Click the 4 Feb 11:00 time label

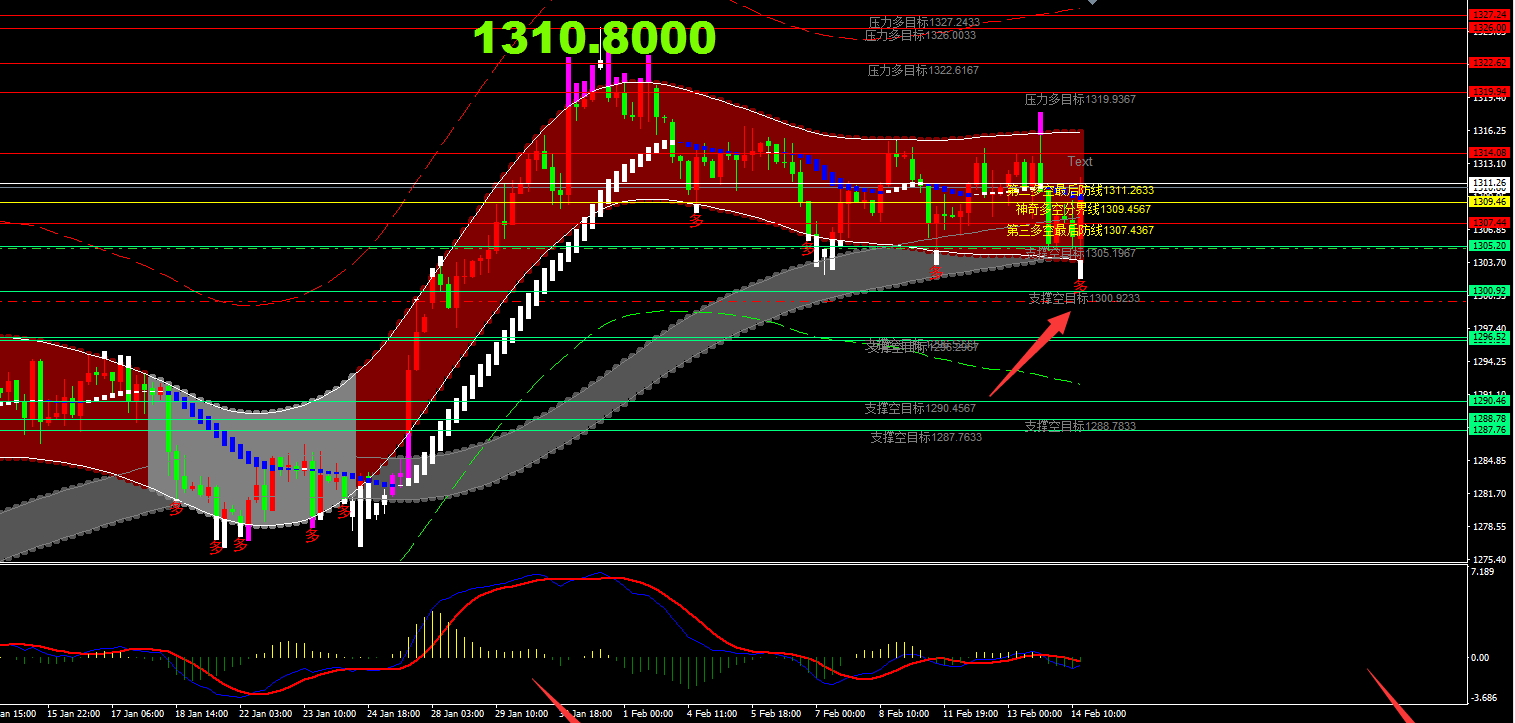click(712, 714)
